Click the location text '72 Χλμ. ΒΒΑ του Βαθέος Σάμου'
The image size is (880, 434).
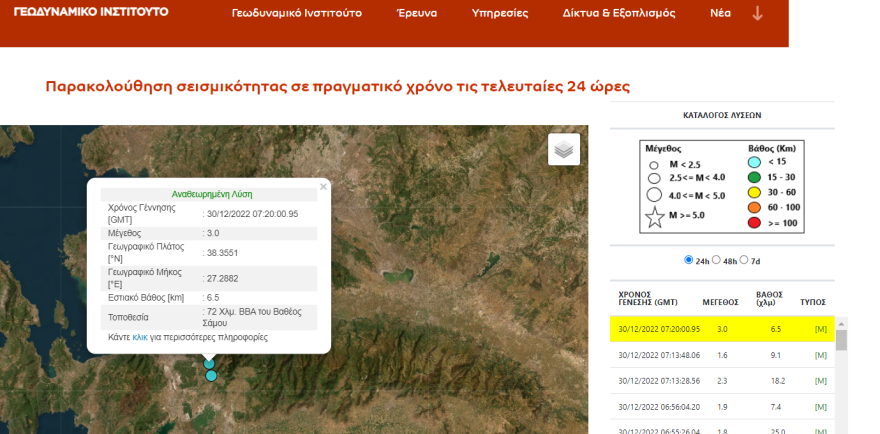pyautogui.click(x=252, y=317)
